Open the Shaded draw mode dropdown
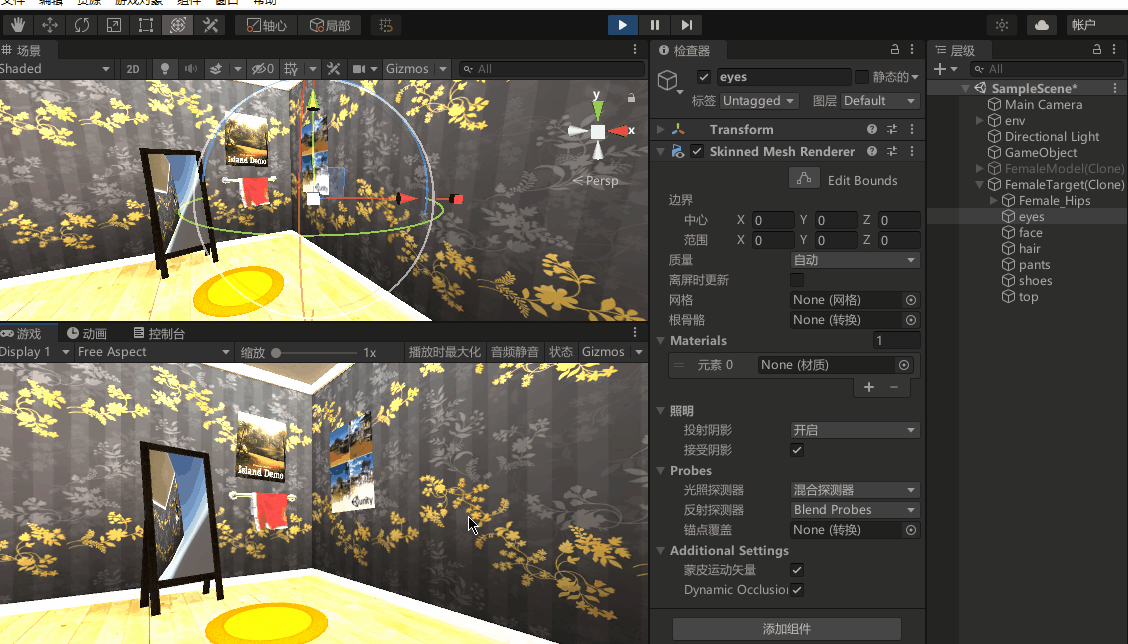This screenshot has height=644, width=1128. click(x=55, y=69)
